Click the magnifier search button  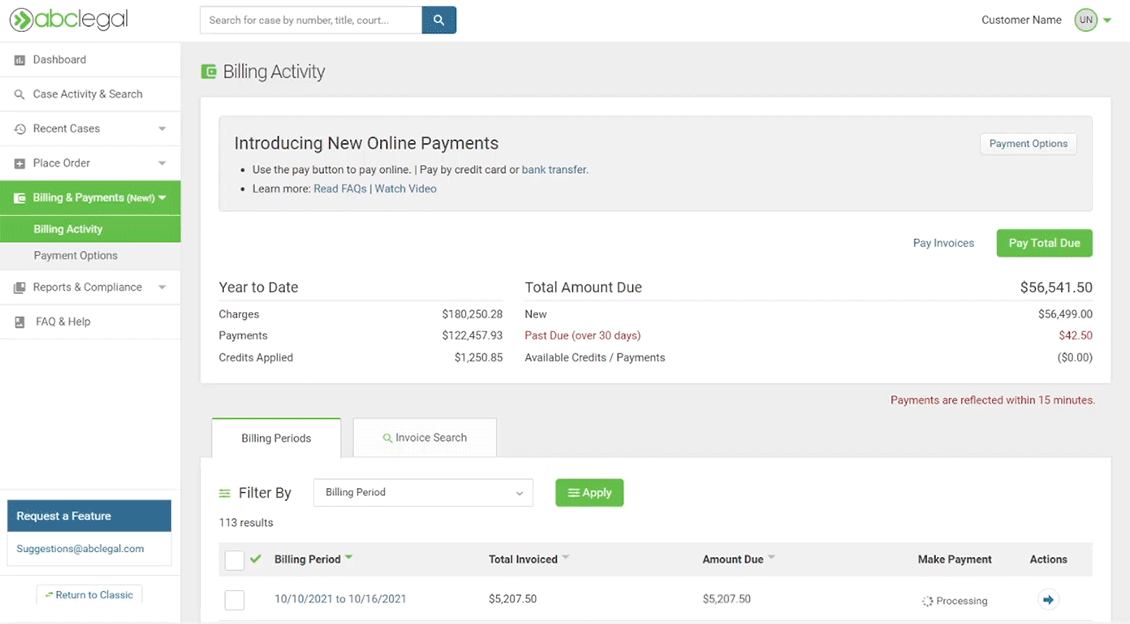click(439, 20)
